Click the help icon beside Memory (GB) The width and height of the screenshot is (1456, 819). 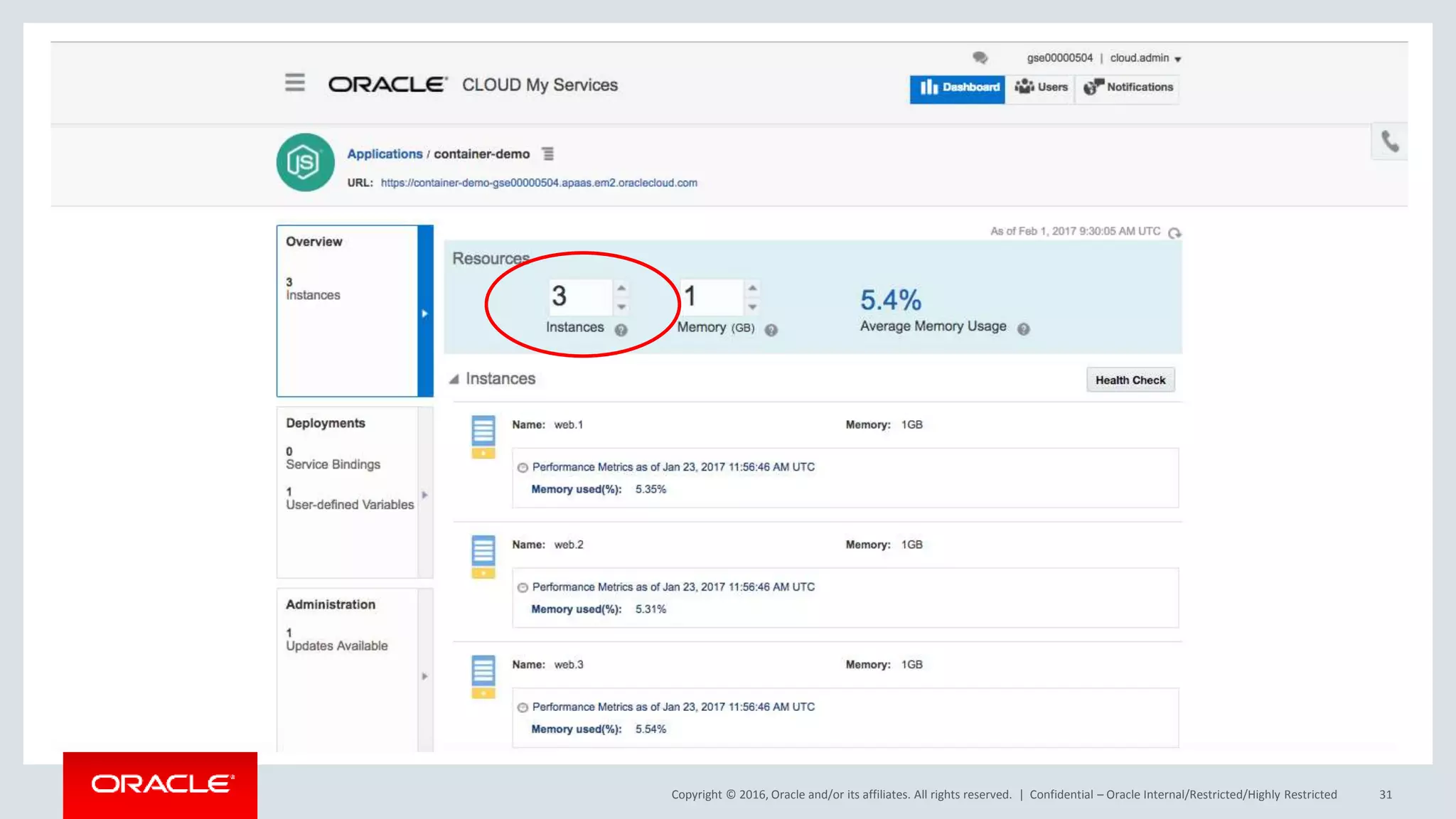[x=771, y=330]
